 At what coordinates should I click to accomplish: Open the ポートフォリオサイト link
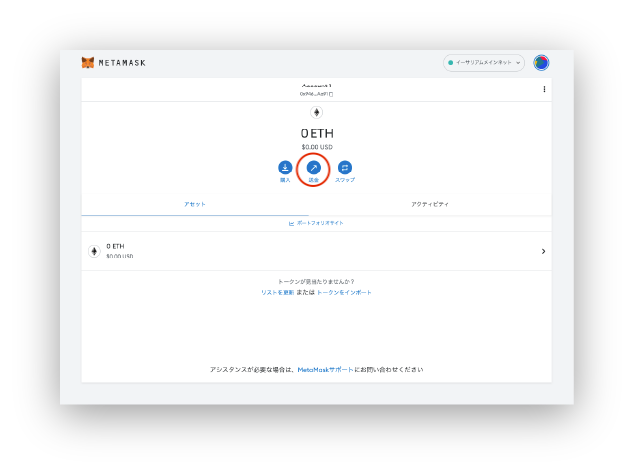(316, 223)
